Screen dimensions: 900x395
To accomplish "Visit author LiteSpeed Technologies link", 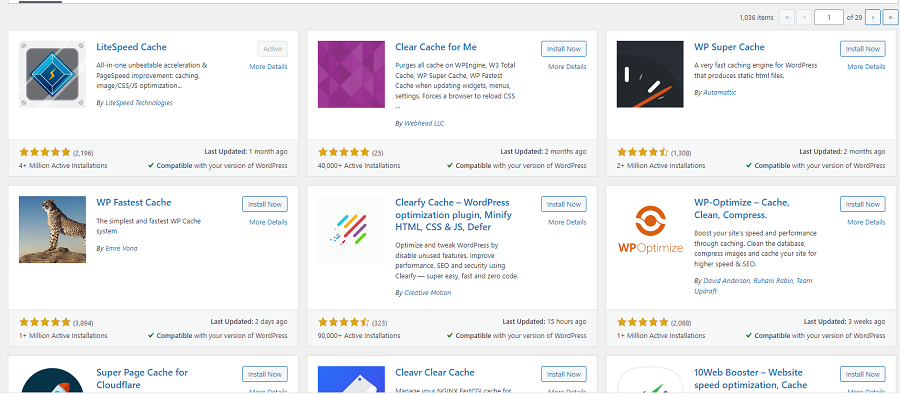I will pos(139,103).
